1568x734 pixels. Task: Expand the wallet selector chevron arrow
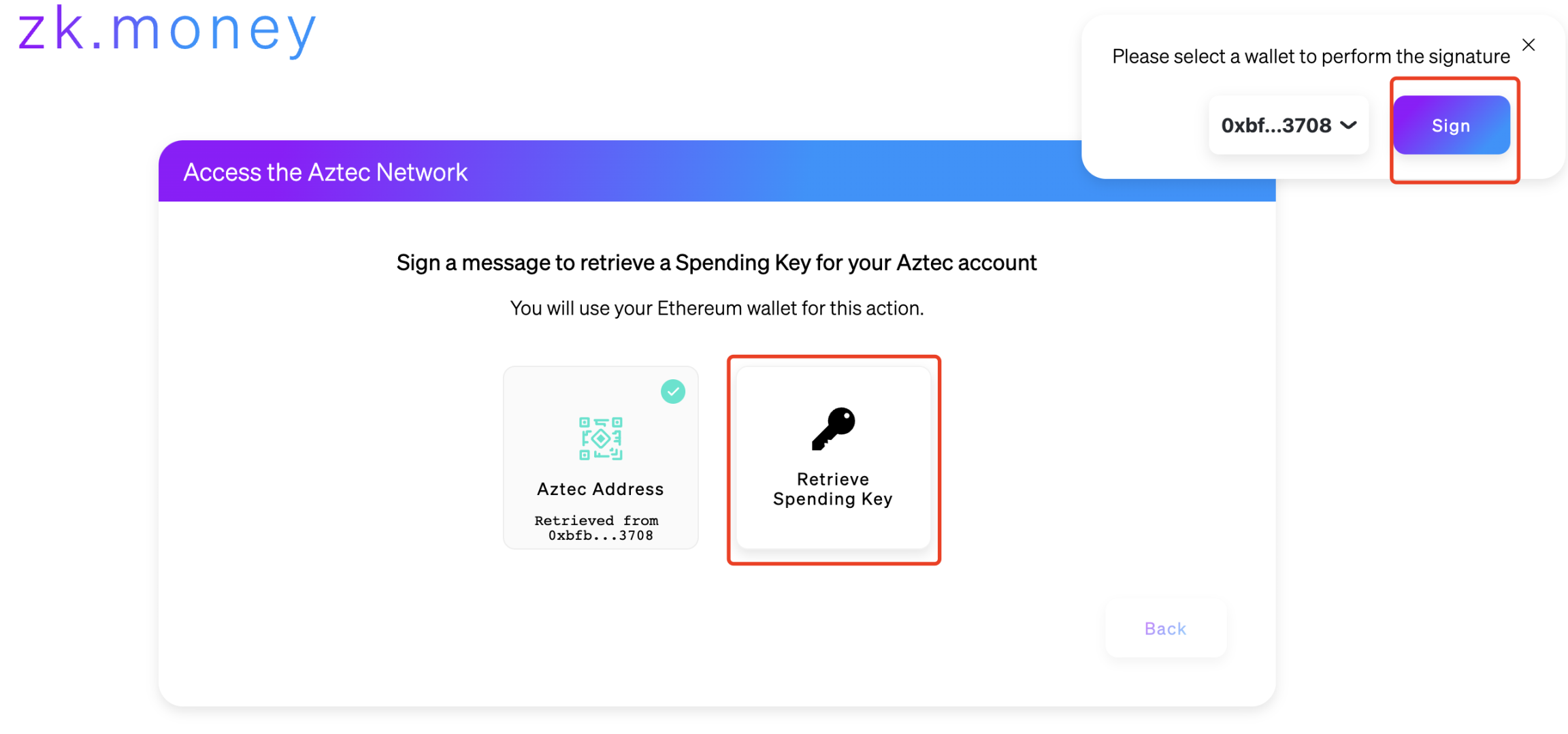(x=1348, y=125)
